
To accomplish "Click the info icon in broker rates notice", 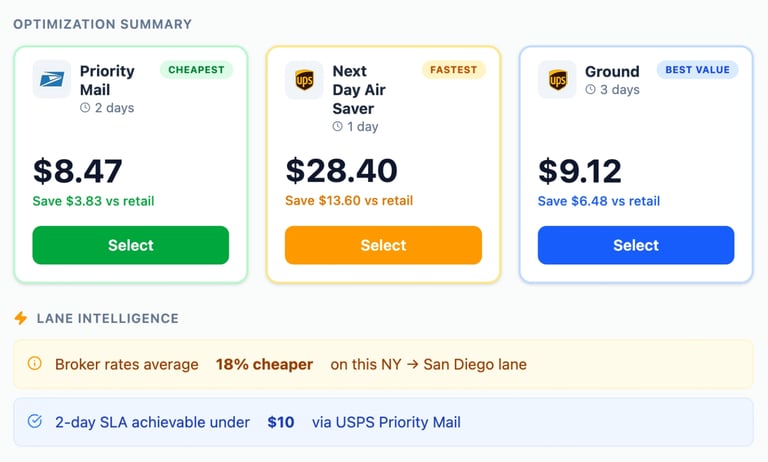I will 35,364.
